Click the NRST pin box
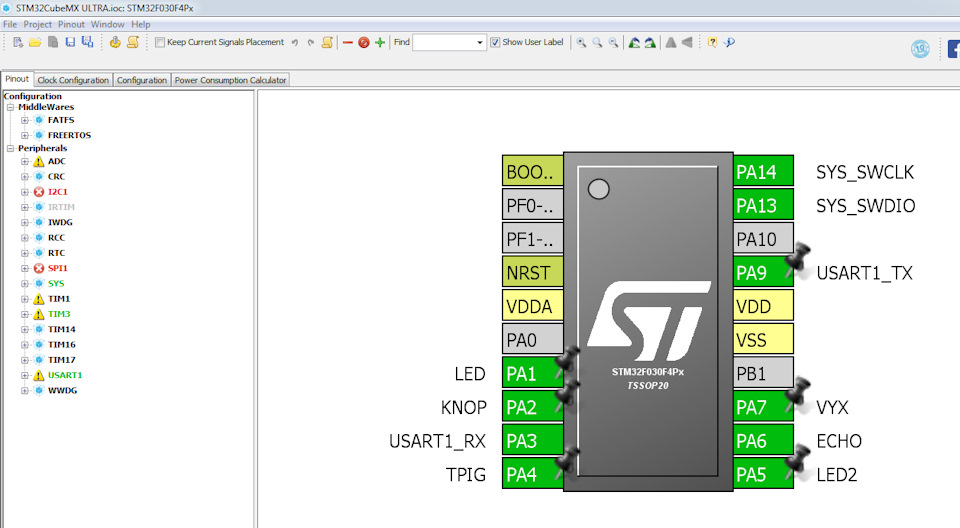 [532, 273]
